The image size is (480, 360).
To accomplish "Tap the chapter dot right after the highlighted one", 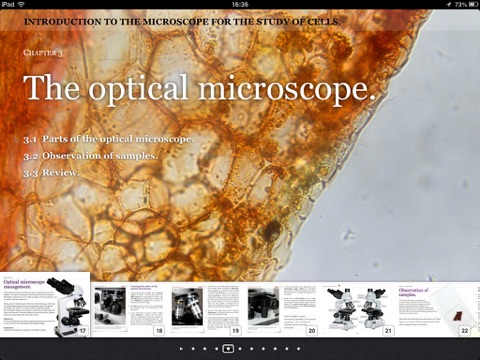I will point(240,349).
